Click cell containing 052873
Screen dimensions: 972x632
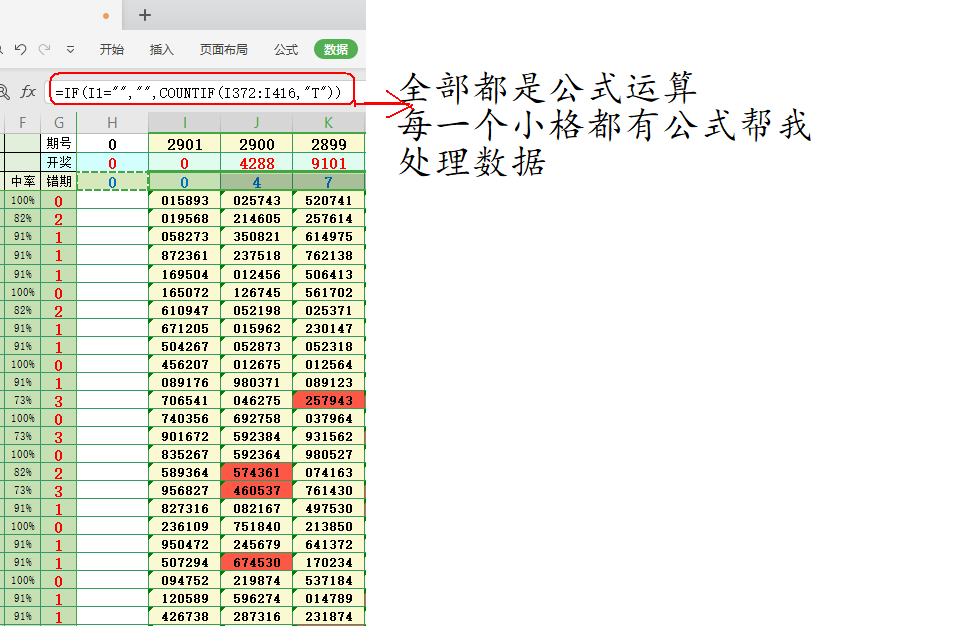257,346
